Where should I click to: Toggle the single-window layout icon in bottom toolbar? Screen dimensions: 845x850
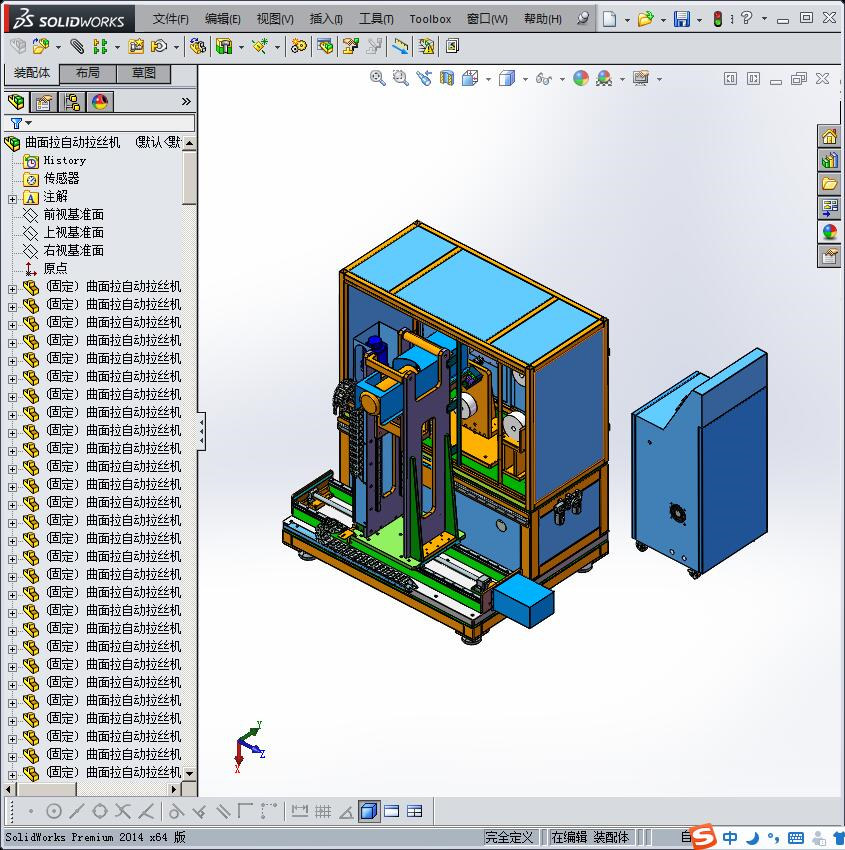coord(392,812)
